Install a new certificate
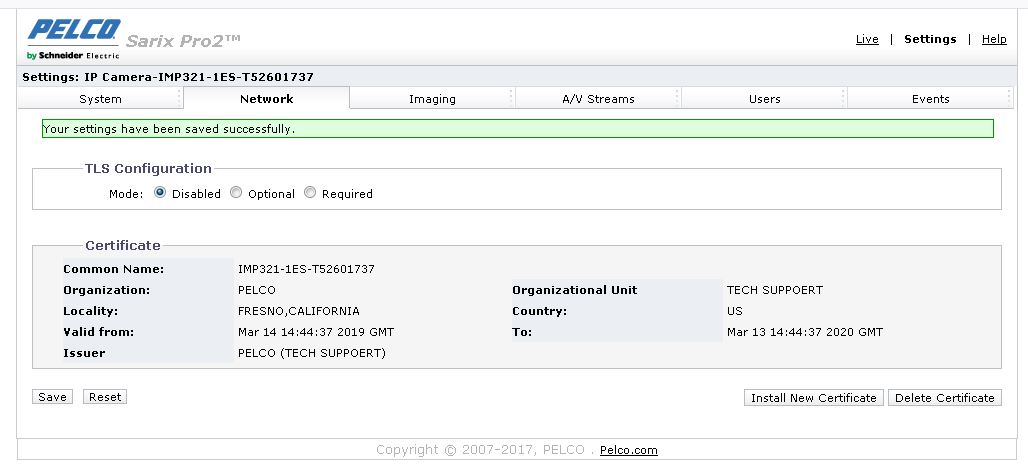1028x474 pixels. coord(814,398)
